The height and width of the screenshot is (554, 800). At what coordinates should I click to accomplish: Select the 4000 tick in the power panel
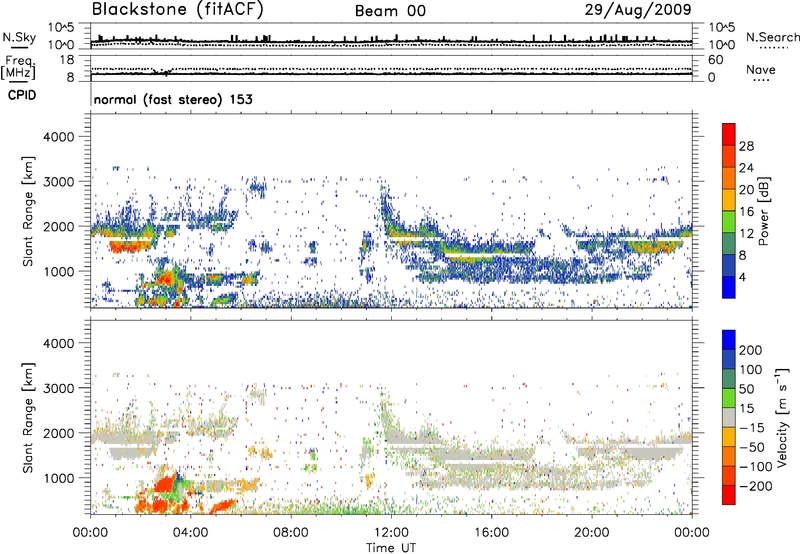coord(59,137)
